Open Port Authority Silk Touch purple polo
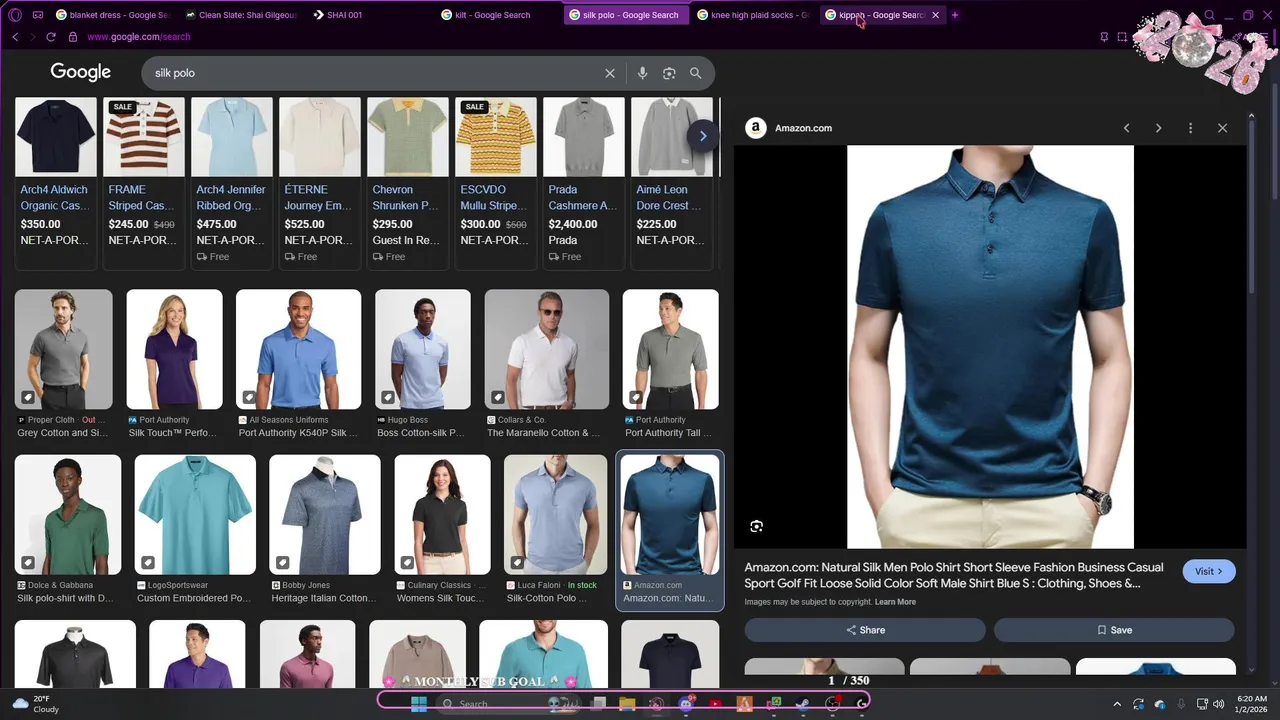This screenshot has height=720, width=1280. tap(174, 349)
